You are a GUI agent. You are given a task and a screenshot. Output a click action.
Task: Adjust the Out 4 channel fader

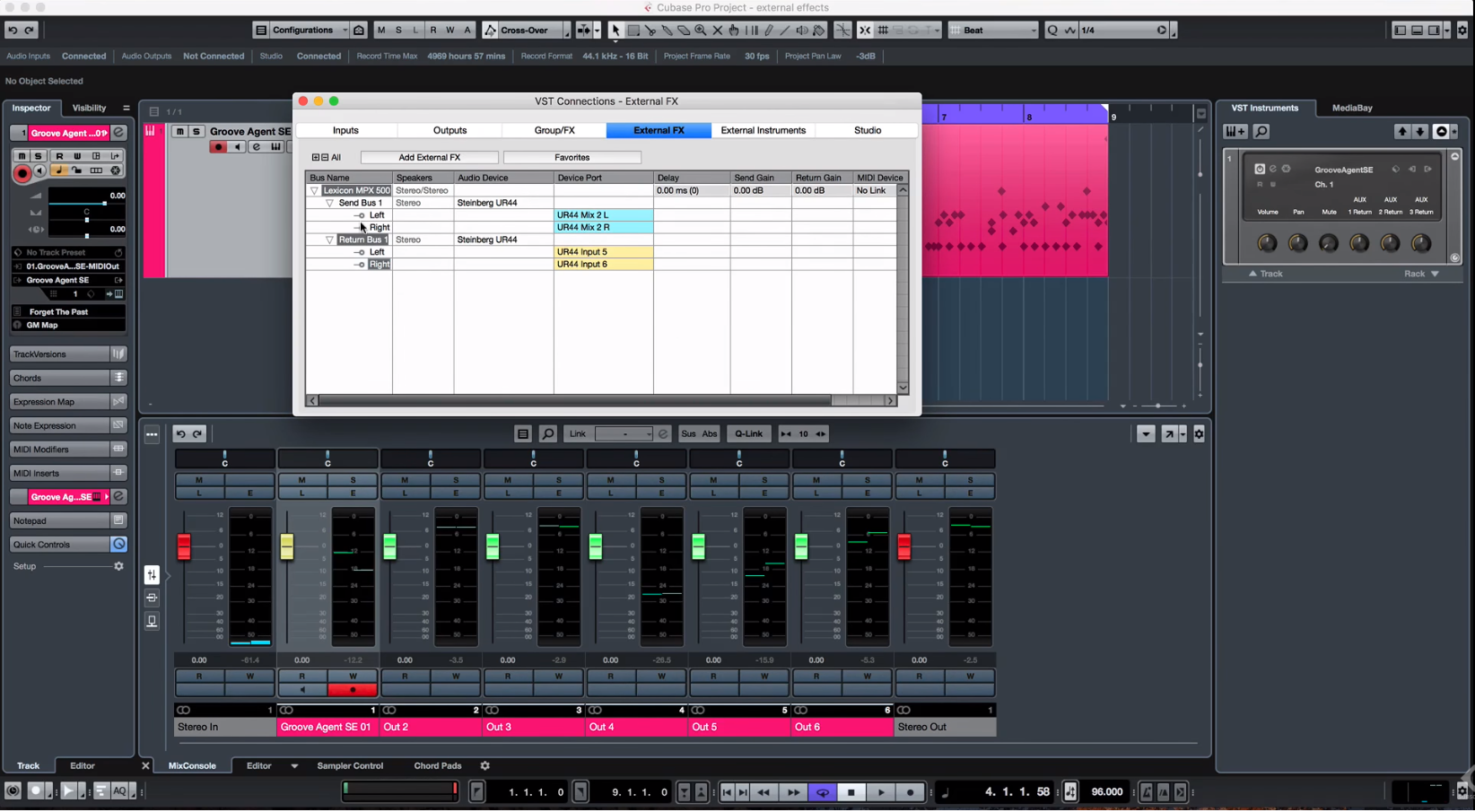pos(596,547)
